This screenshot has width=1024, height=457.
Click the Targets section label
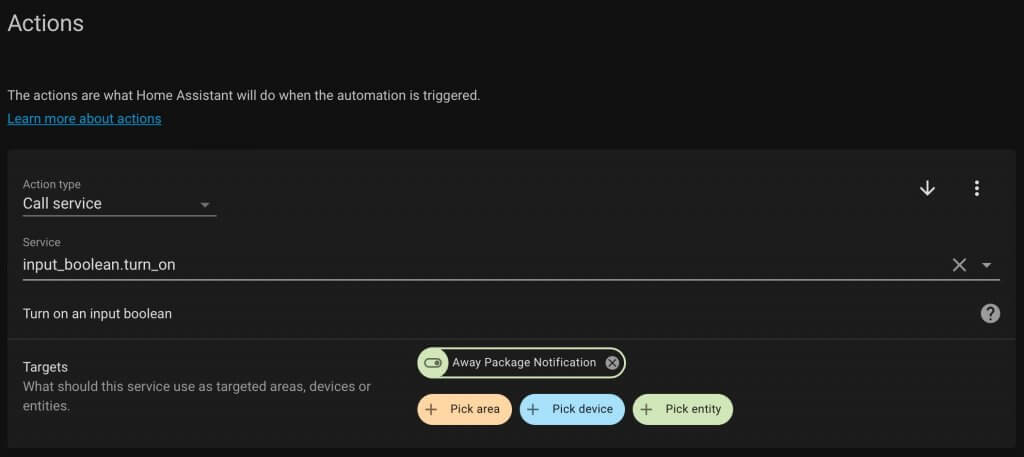(x=45, y=368)
